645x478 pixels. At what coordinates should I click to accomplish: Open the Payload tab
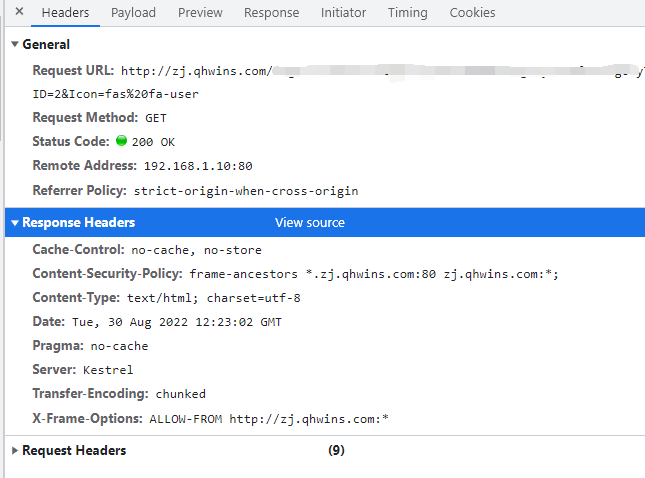133,13
